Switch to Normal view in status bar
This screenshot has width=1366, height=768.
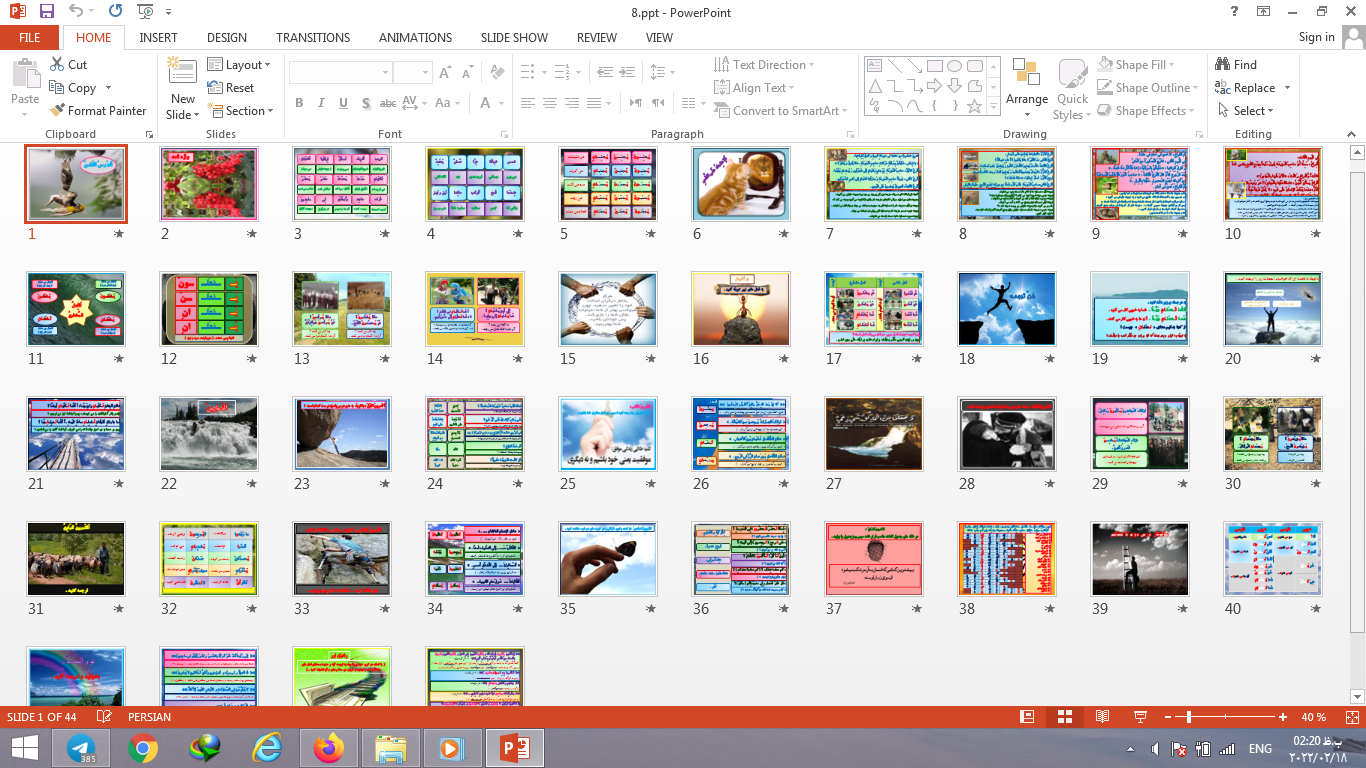[x=1026, y=717]
